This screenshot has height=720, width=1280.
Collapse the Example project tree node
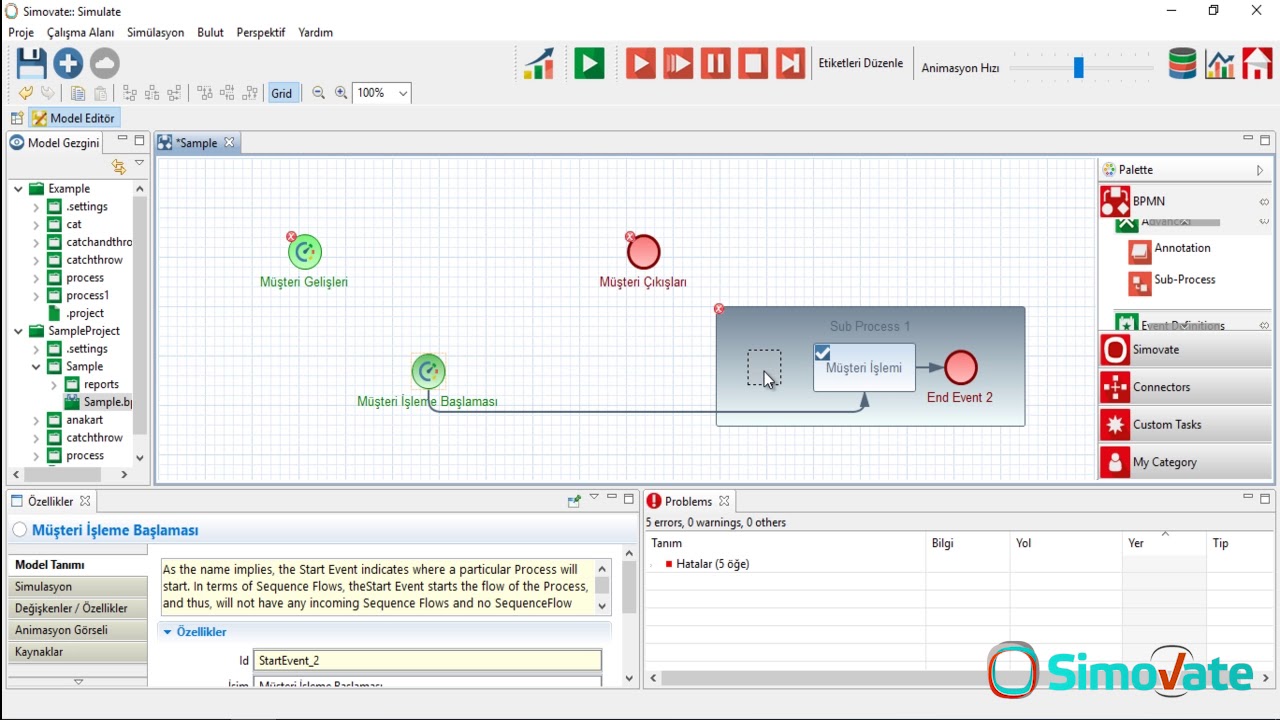click(18, 189)
